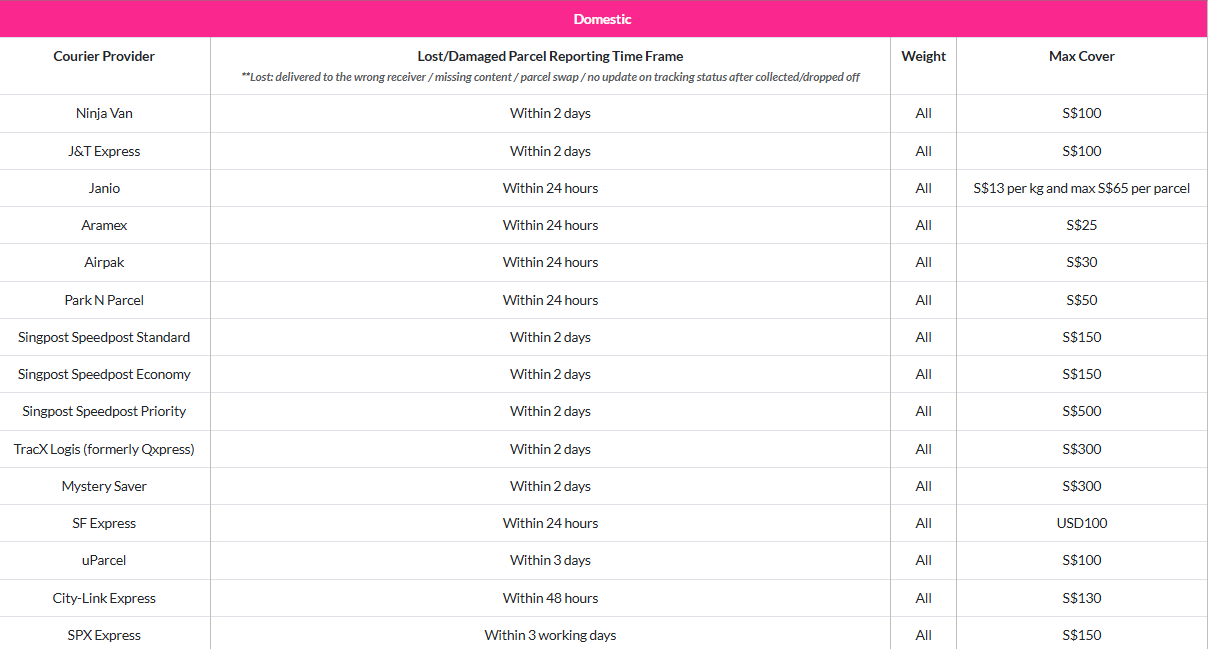Viewport: 1212px width, 649px height.
Task: Select the All weight cell for SPX Express
Action: coord(923,635)
